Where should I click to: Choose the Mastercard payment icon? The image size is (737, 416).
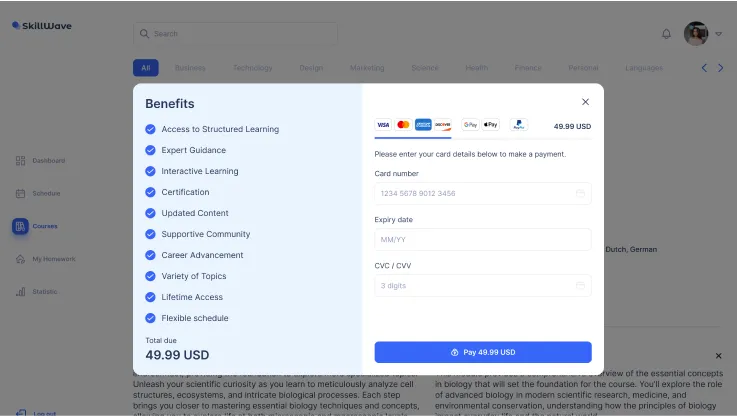click(x=403, y=125)
